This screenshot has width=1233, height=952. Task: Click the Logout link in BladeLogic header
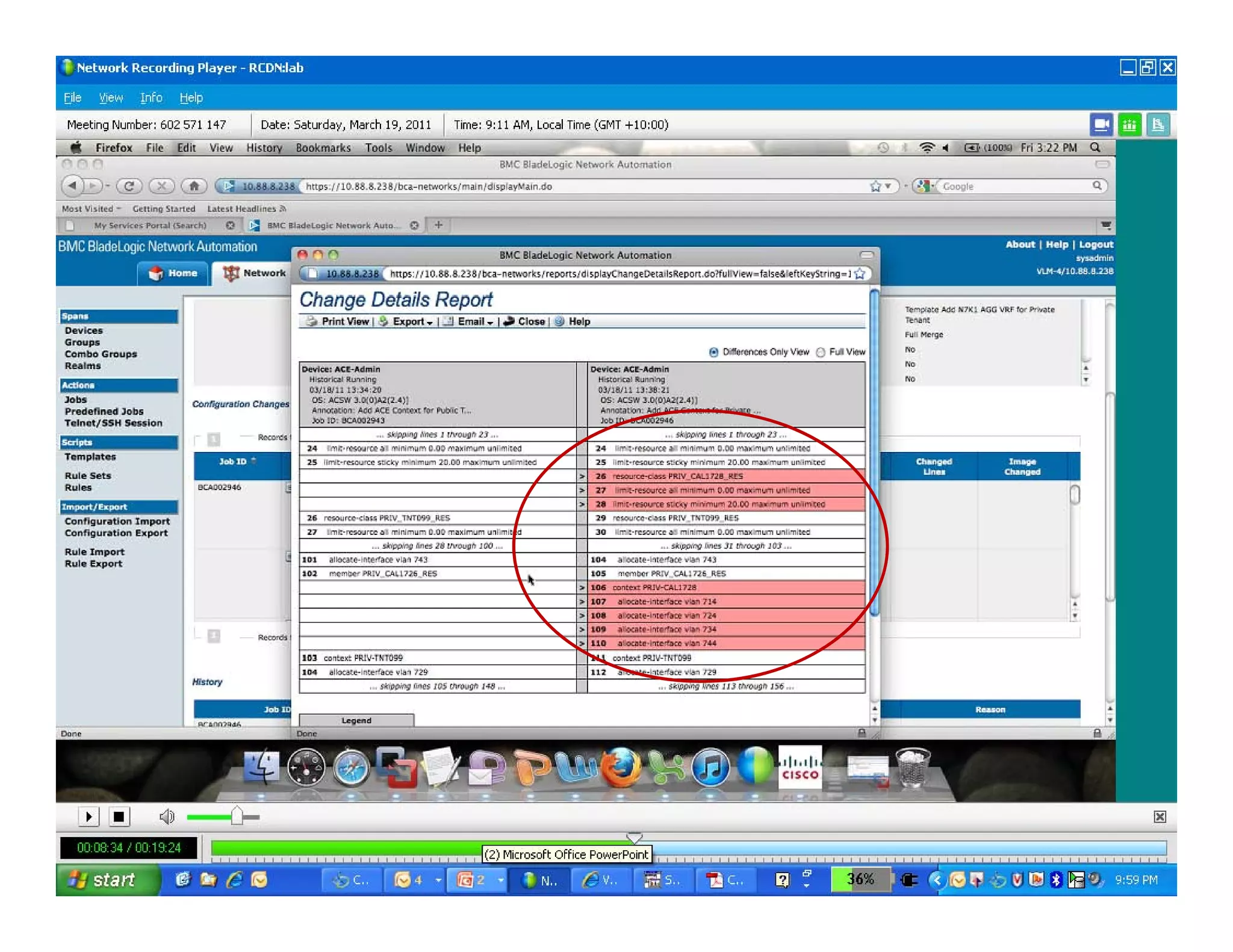1096,244
